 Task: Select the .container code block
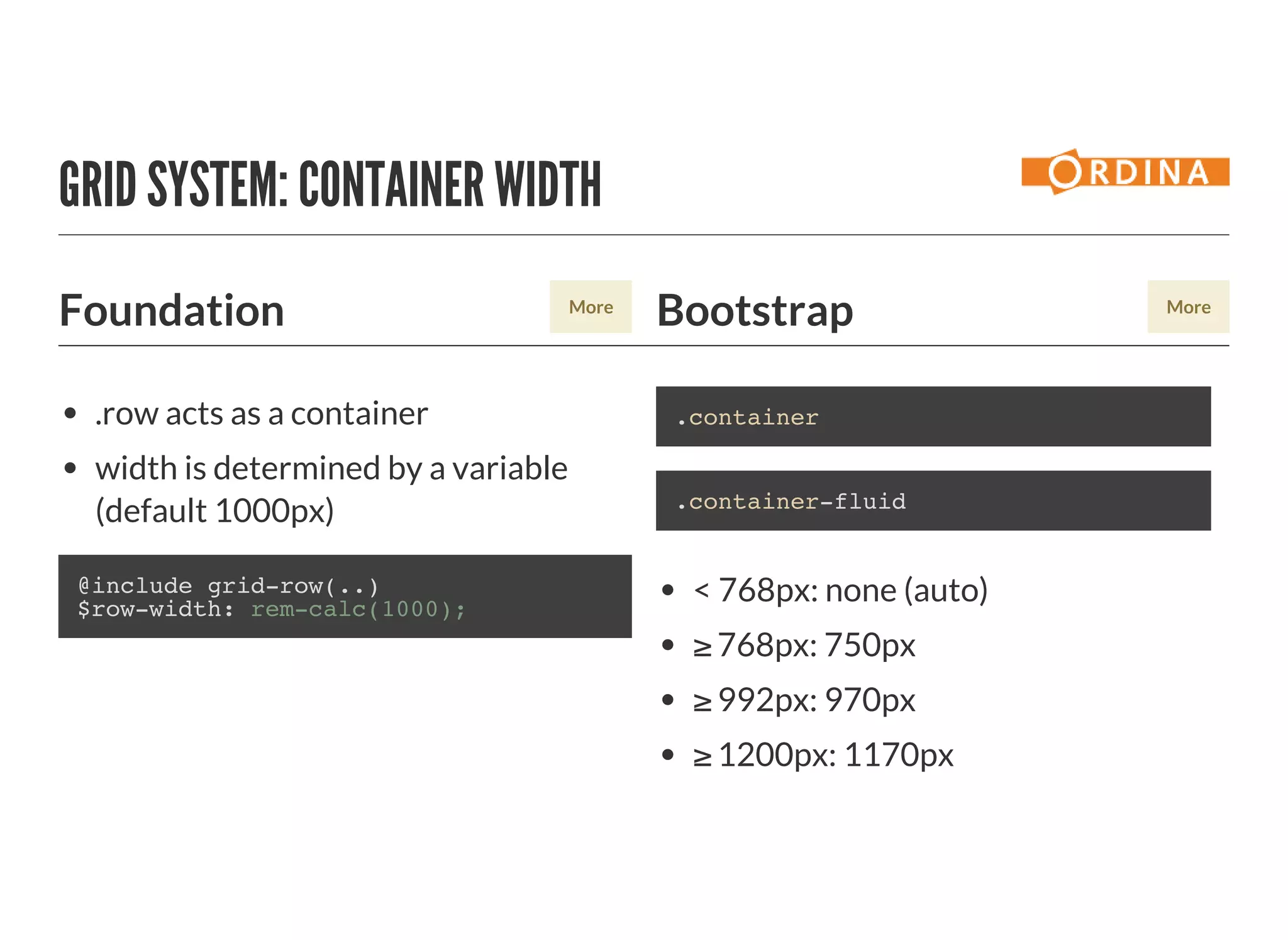point(933,417)
